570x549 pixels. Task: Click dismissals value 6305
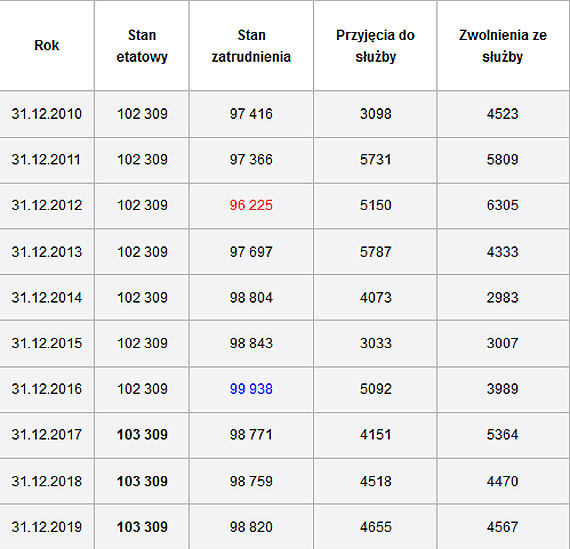pyautogui.click(x=502, y=205)
